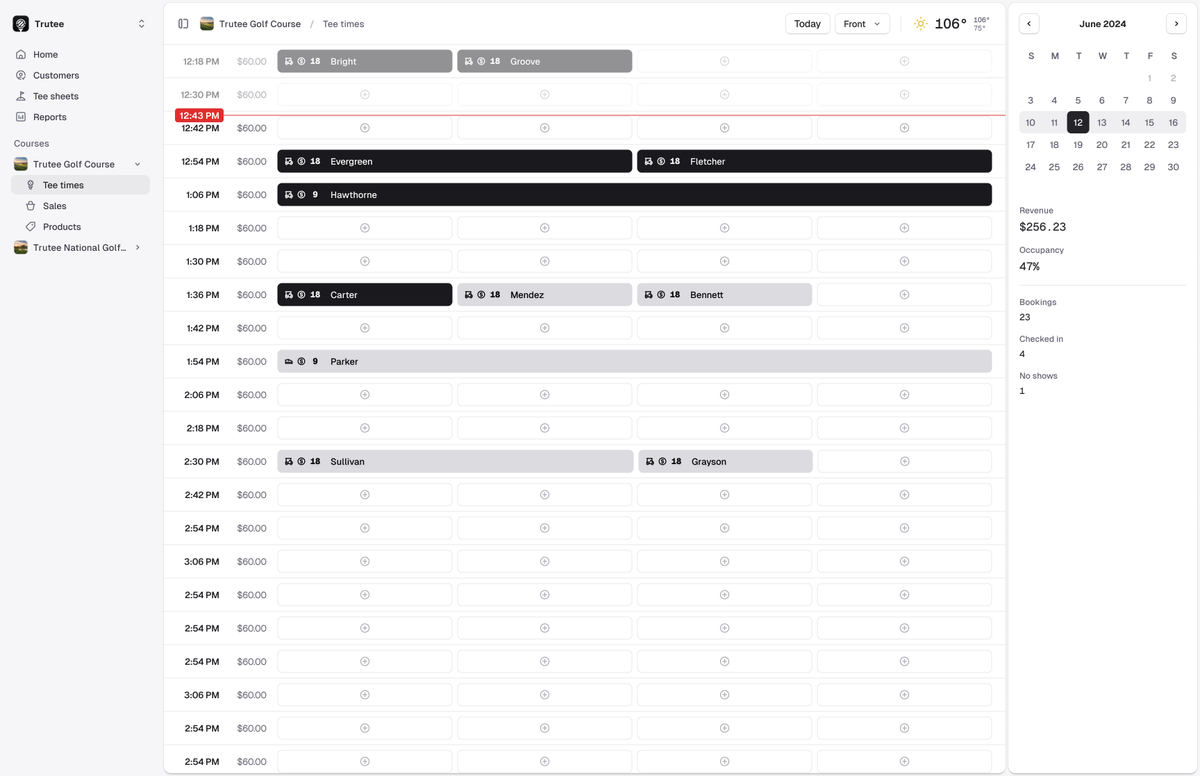Open the Bennett booking
Viewport: 1200px width, 776px height.
coord(725,295)
